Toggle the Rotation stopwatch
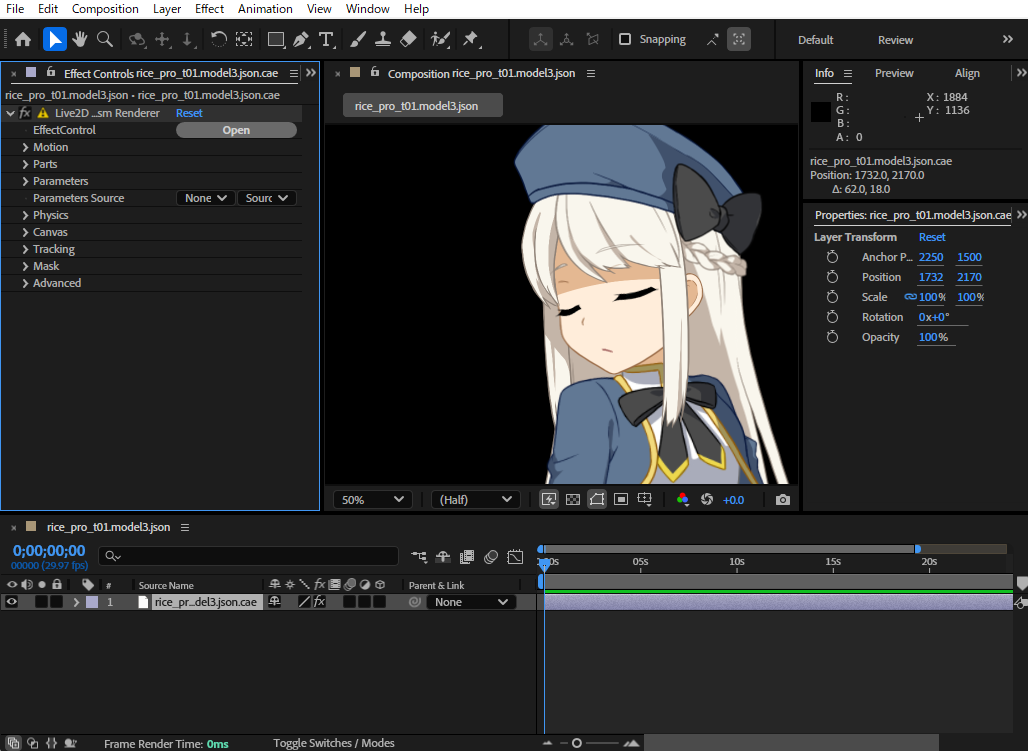Image resolution: width=1028 pixels, height=751 pixels. [832, 317]
